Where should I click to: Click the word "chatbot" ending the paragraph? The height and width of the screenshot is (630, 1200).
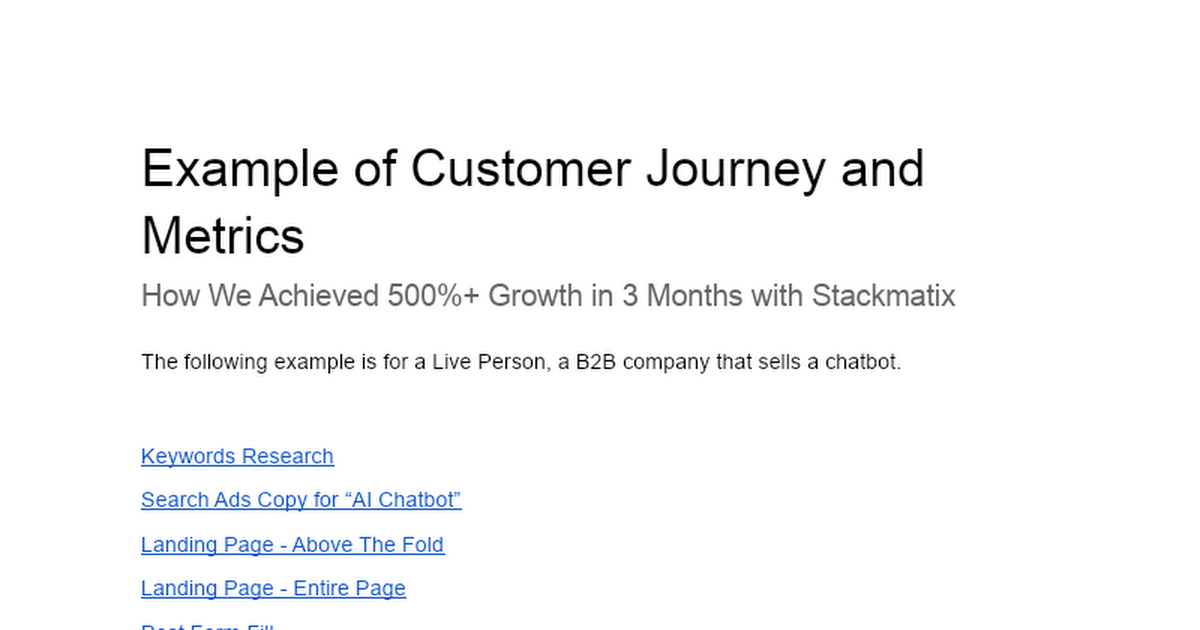[x=862, y=362]
